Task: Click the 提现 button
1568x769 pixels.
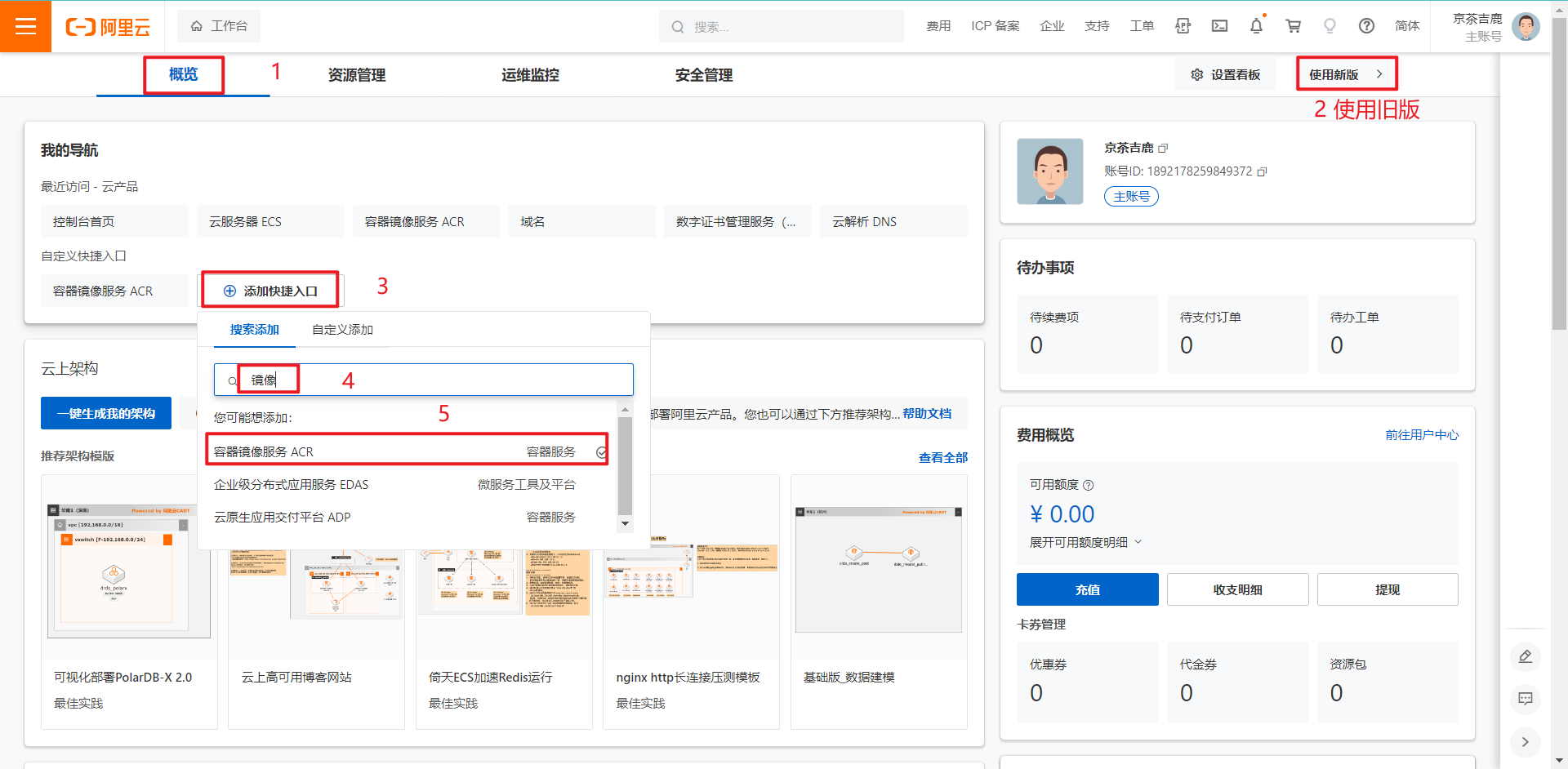Action: (1388, 589)
